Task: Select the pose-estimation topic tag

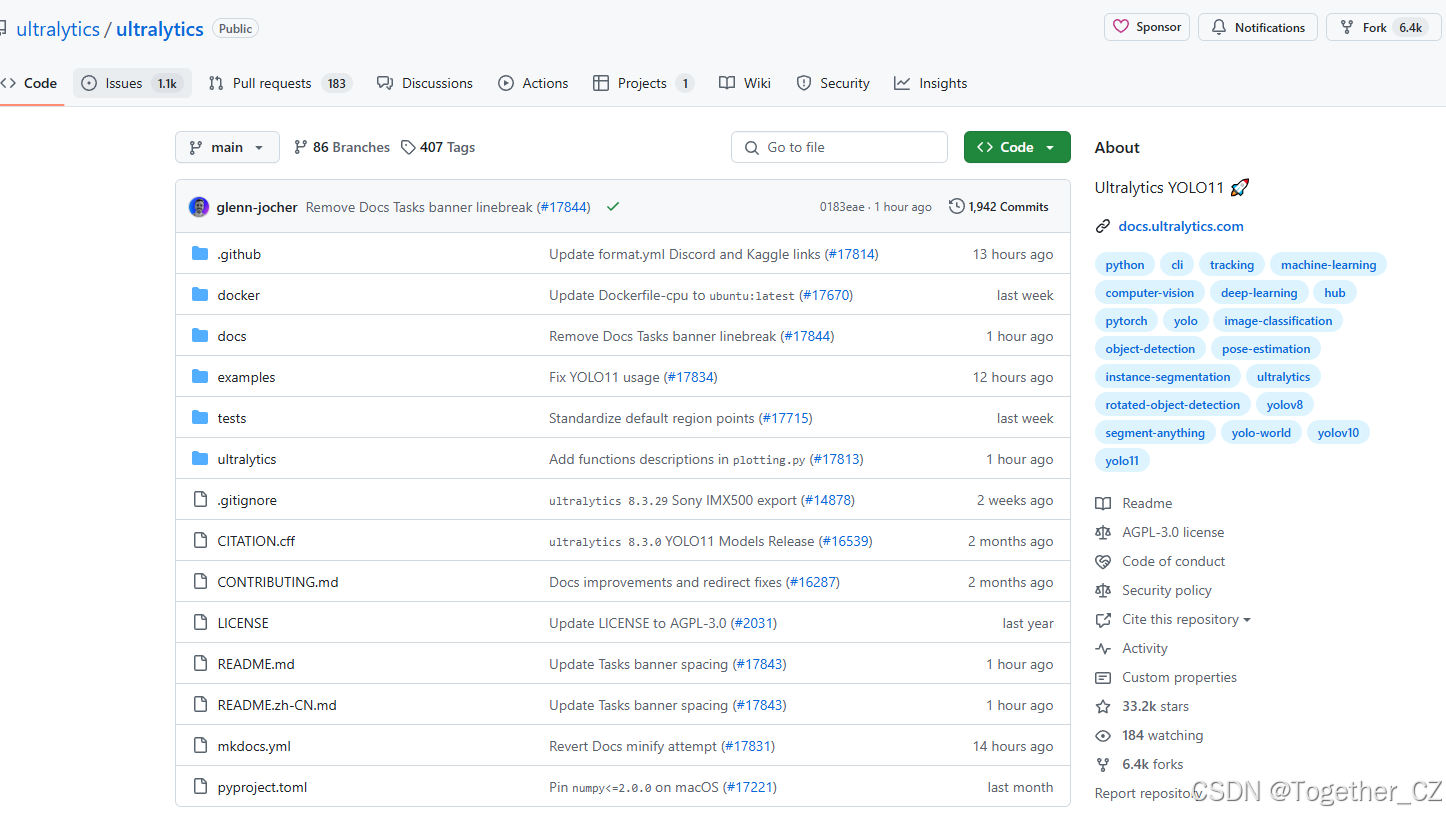Action: pos(1266,349)
